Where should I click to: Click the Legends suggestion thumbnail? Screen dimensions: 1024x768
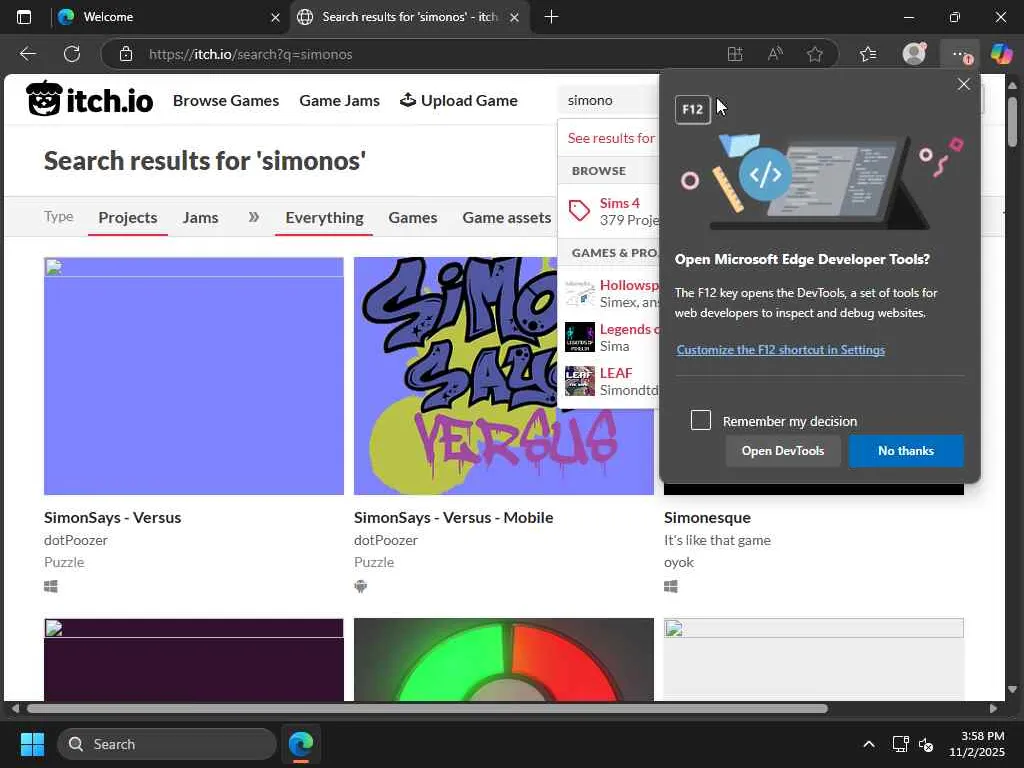coord(579,337)
